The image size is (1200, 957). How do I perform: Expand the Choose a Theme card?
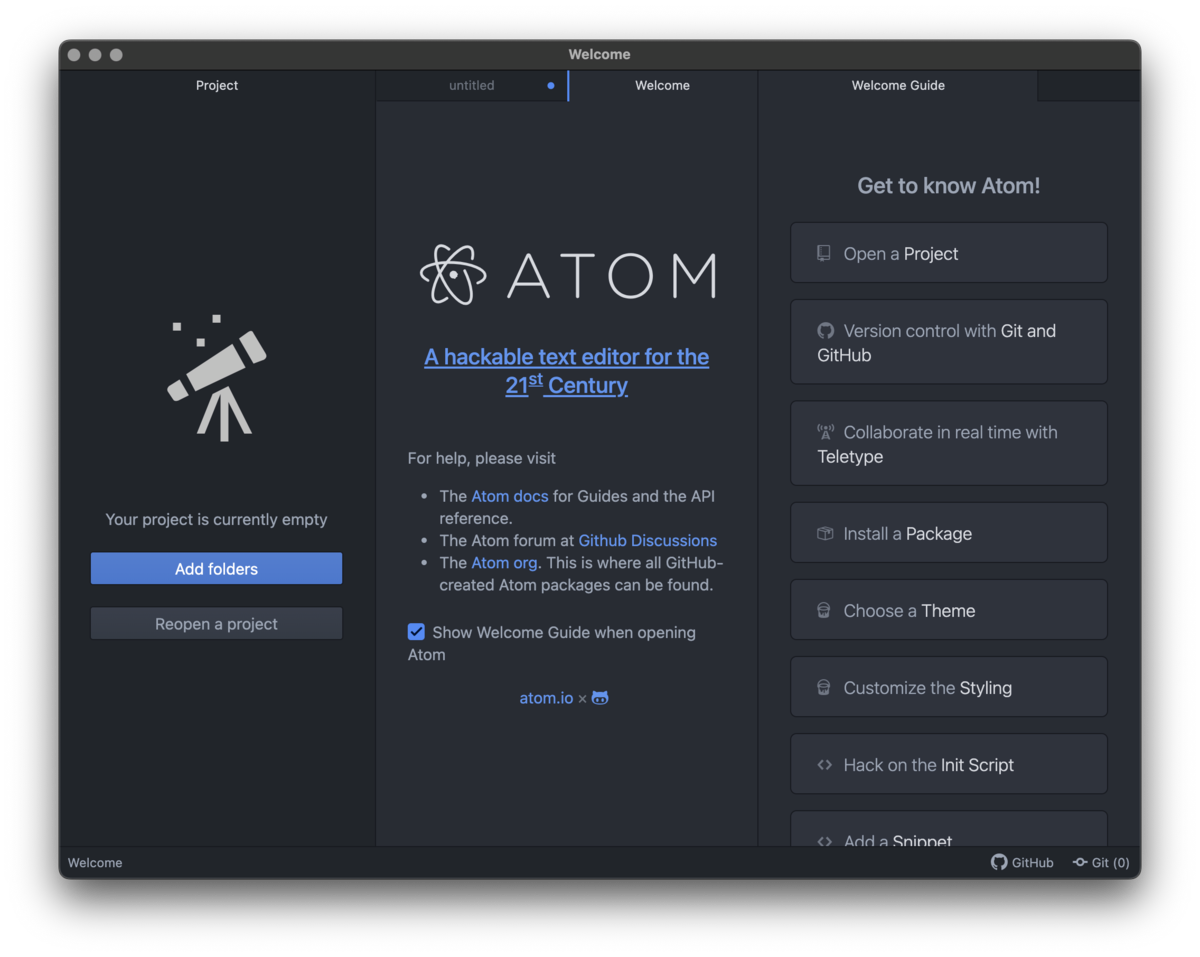click(949, 610)
